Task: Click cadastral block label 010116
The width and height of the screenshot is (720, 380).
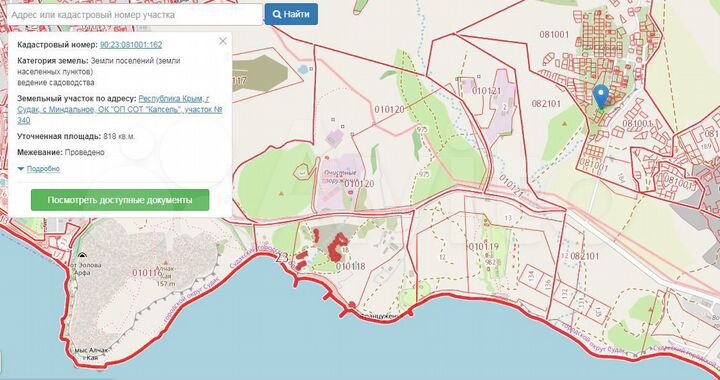Action: [x=147, y=273]
